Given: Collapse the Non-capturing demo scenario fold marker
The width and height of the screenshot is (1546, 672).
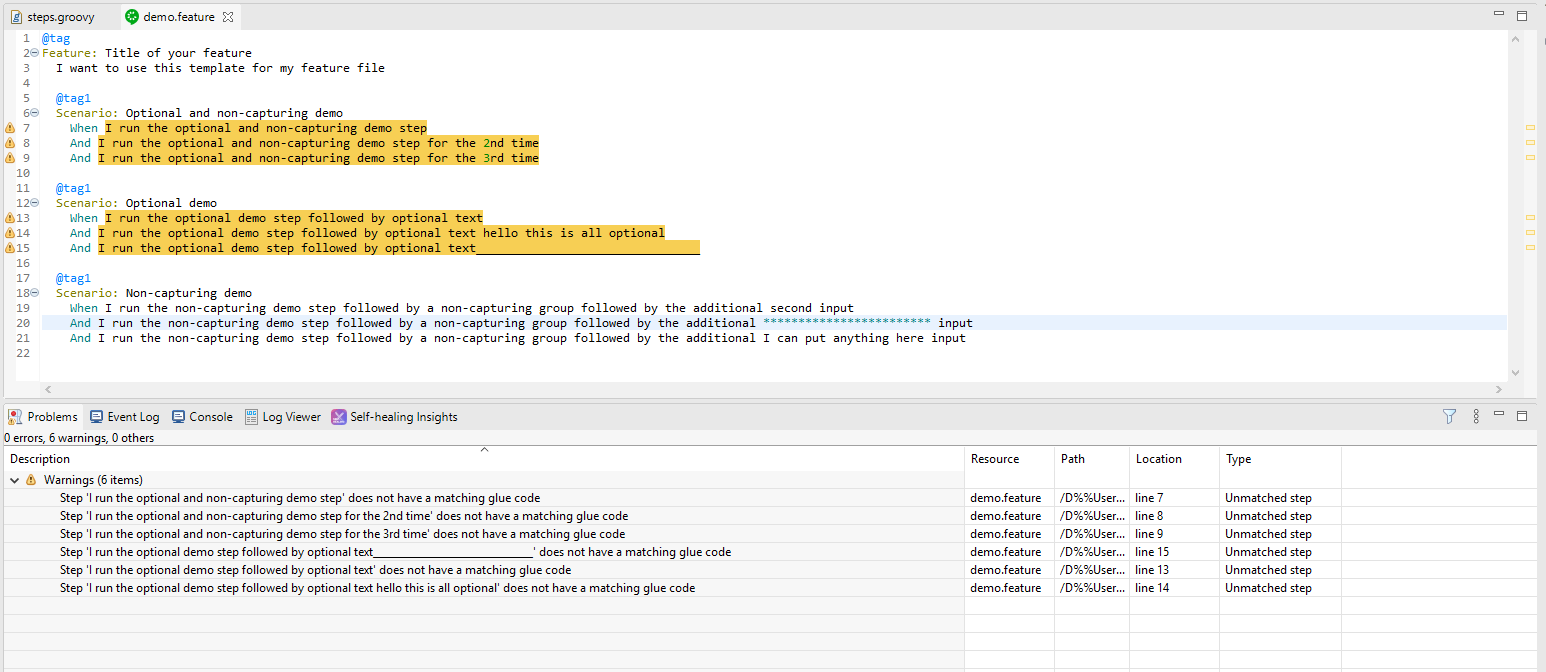Looking at the screenshot, I should coord(33,292).
